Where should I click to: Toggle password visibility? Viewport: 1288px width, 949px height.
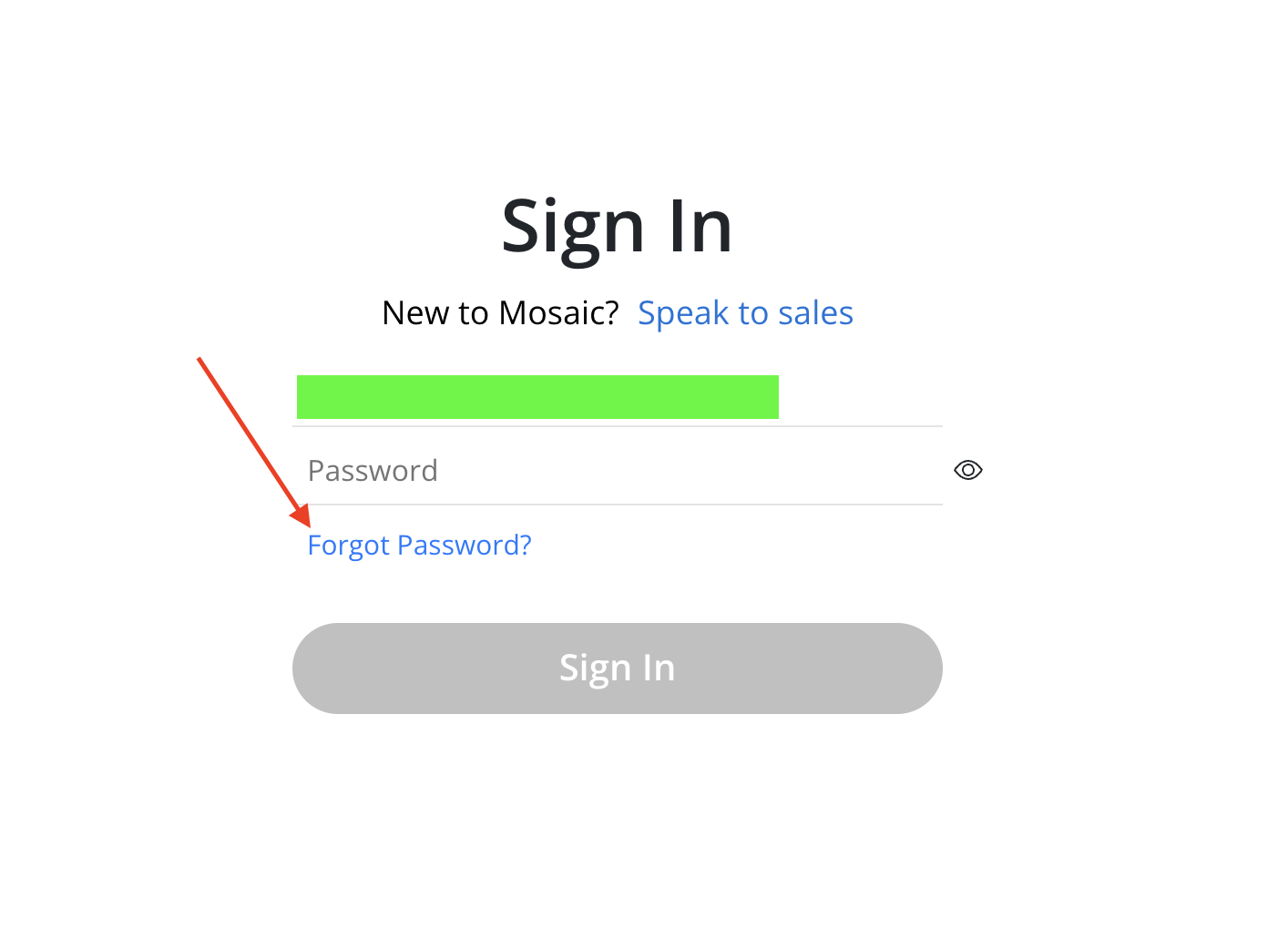click(x=967, y=470)
